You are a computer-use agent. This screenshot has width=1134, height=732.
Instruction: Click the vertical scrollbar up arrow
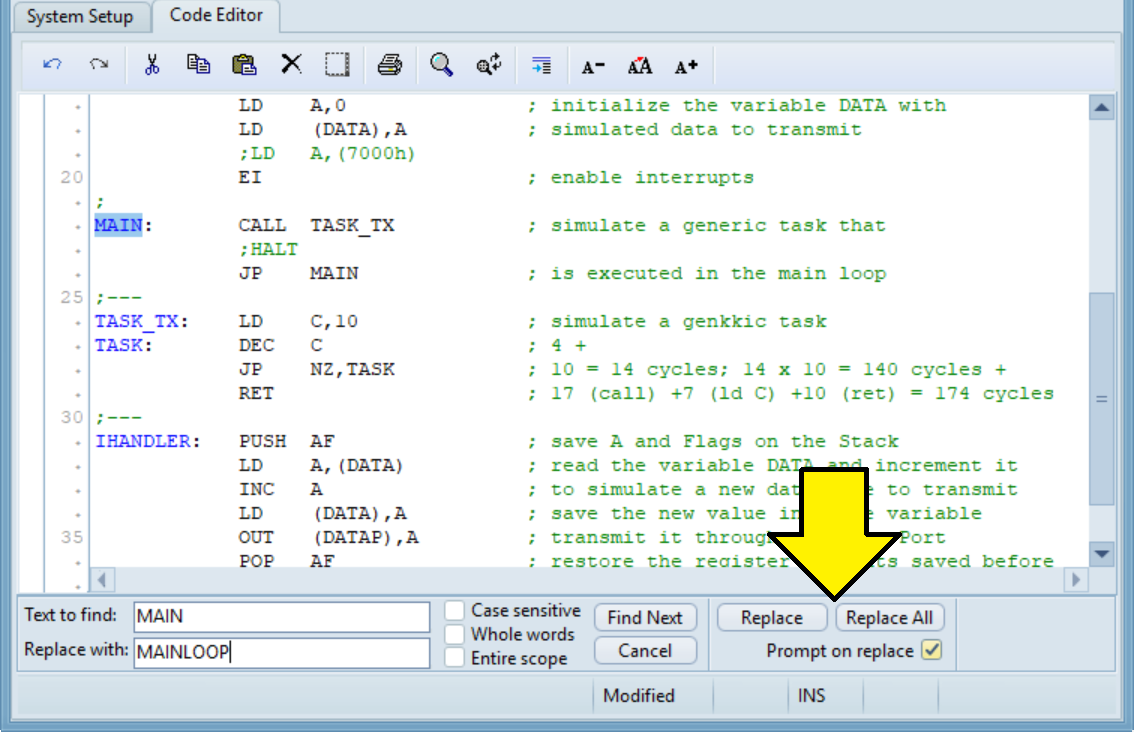pos(1101,108)
